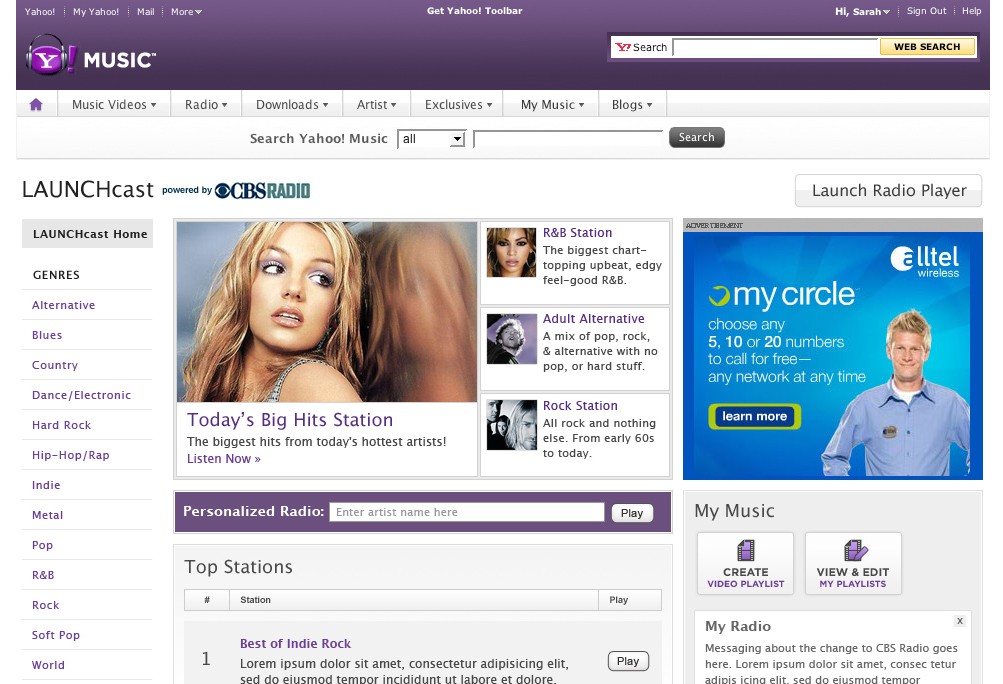
Task: Select the Hip-Hop/Rap genre
Action: 71,455
